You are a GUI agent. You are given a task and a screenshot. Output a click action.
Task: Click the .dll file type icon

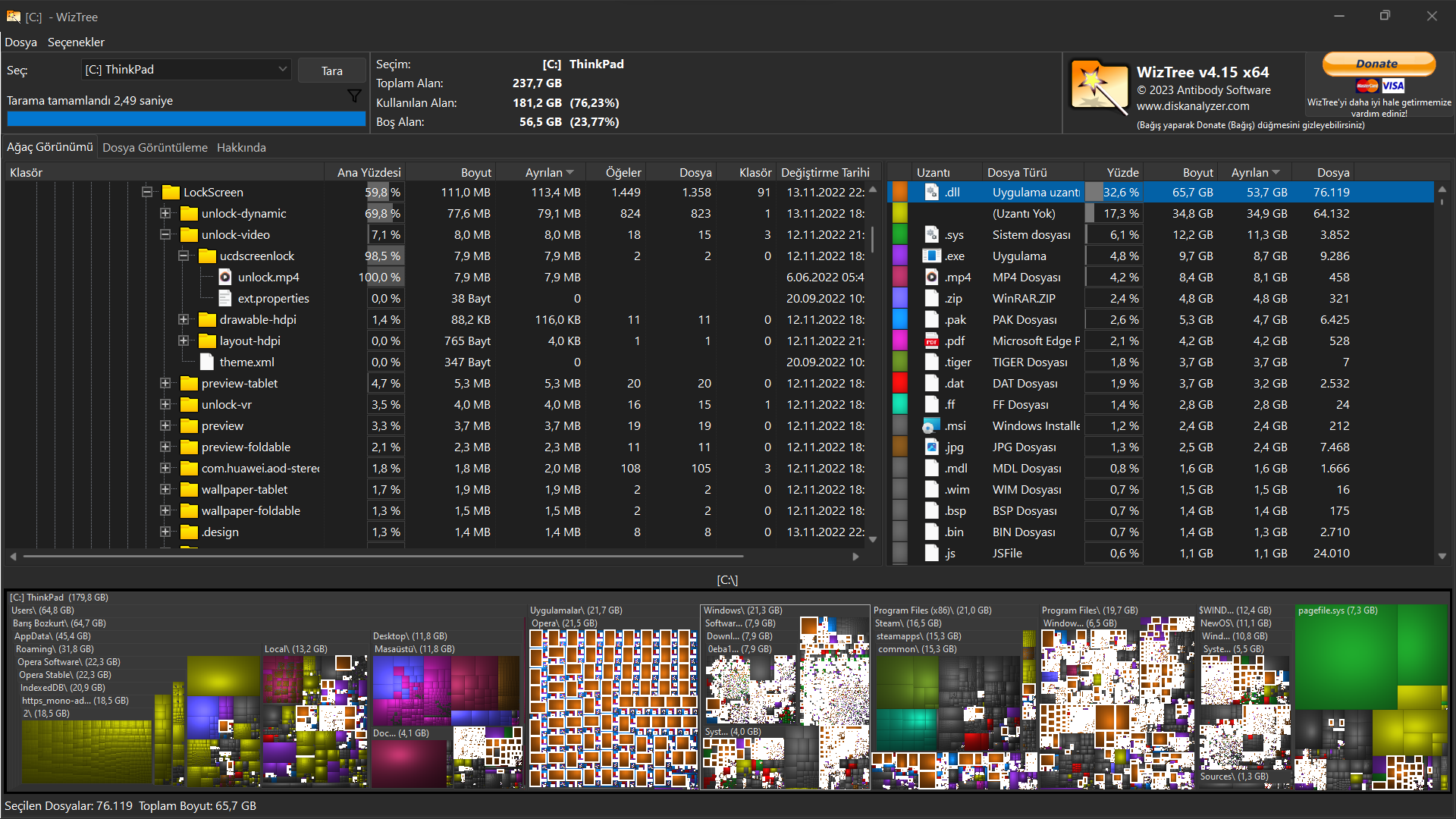coord(931,193)
